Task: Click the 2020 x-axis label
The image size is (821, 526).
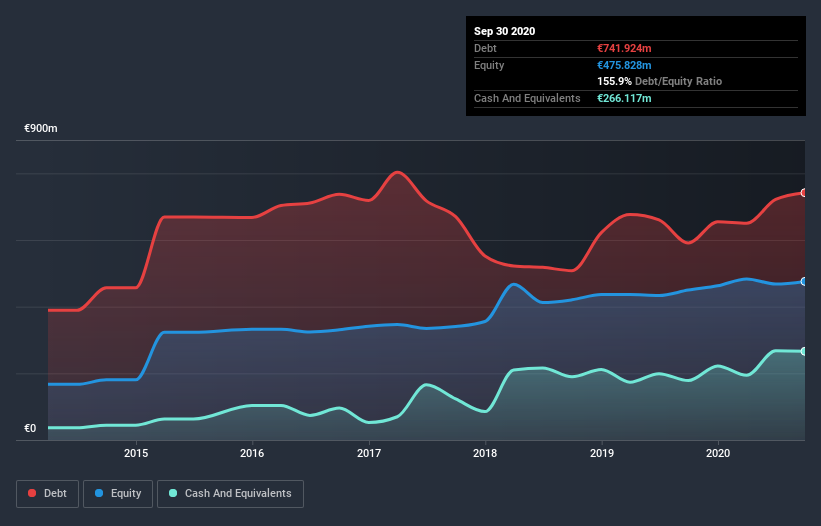Action: (x=718, y=453)
